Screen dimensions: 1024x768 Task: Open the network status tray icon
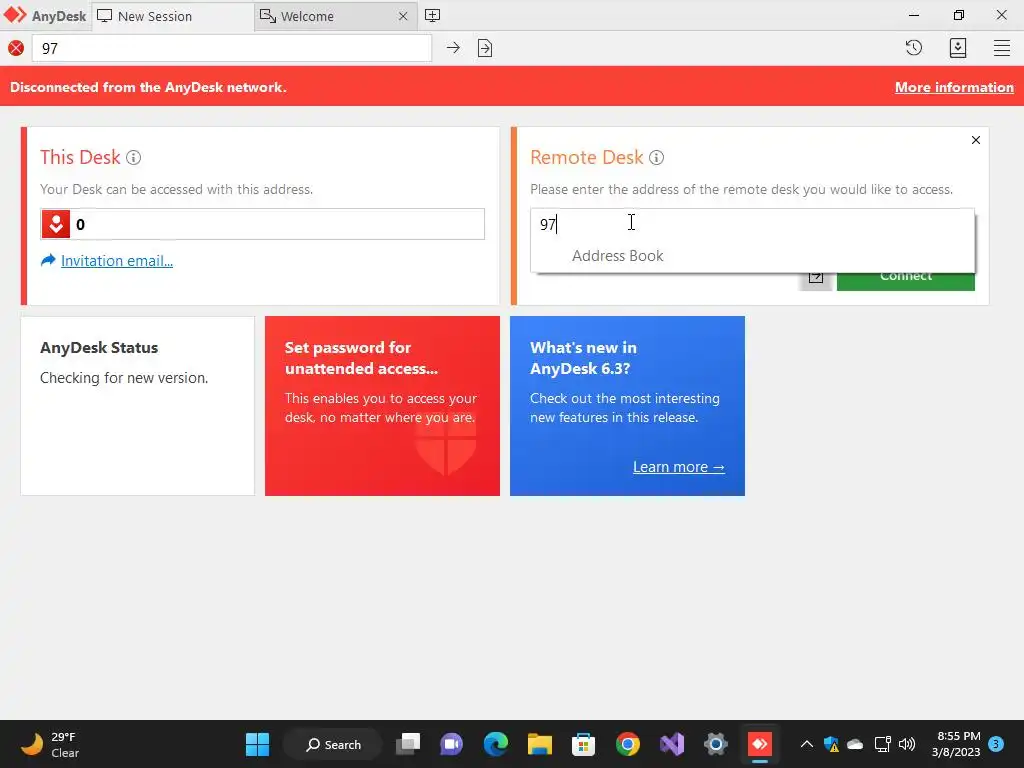(882, 744)
